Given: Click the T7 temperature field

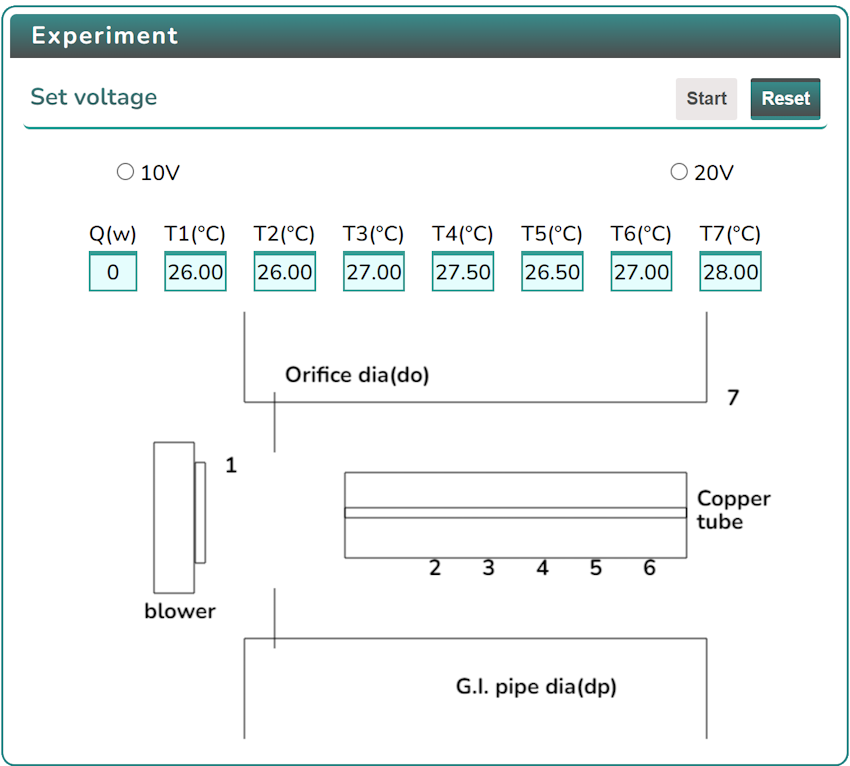Looking at the screenshot, I should 731,272.
